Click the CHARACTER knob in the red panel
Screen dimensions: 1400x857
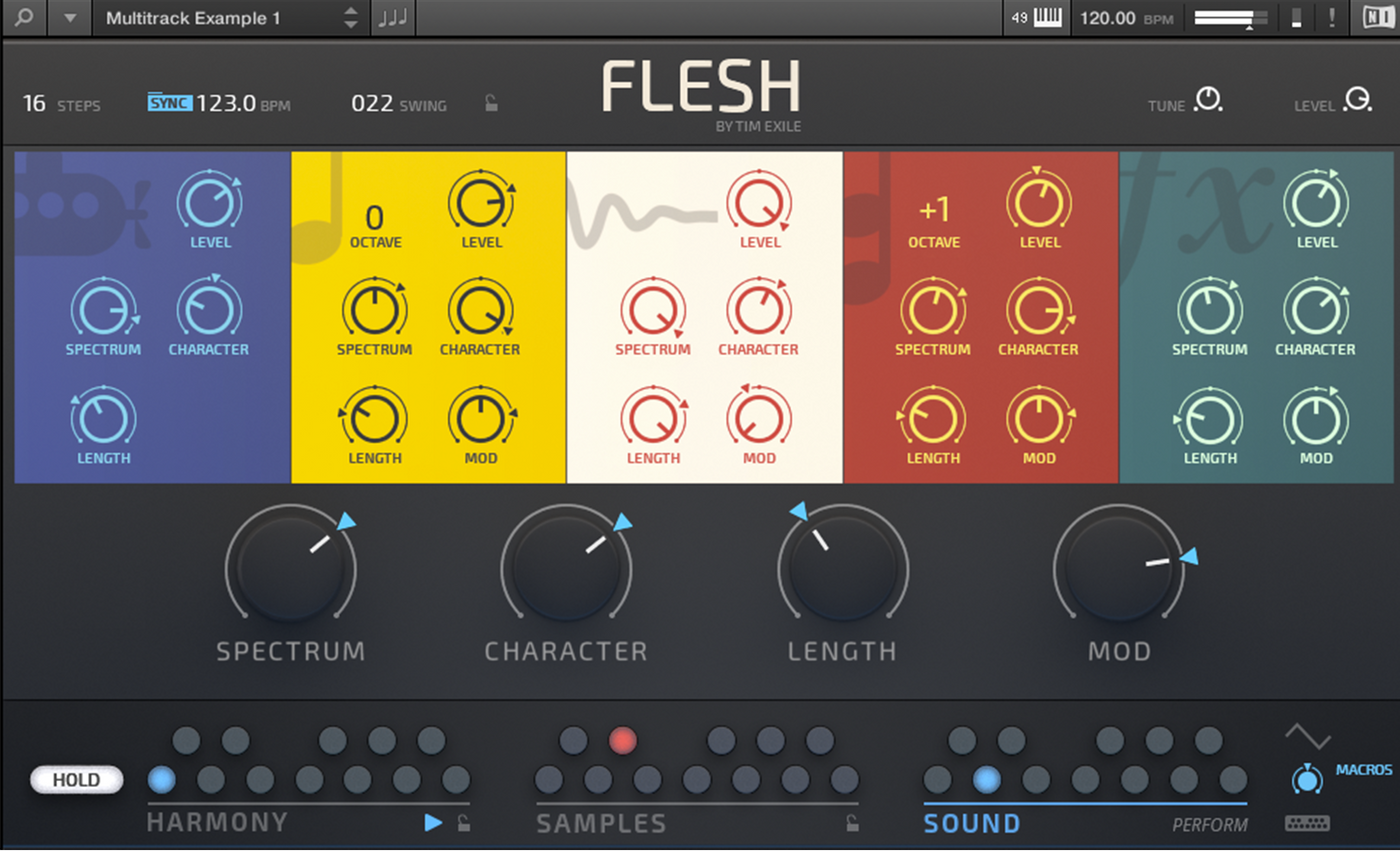coord(1039,310)
